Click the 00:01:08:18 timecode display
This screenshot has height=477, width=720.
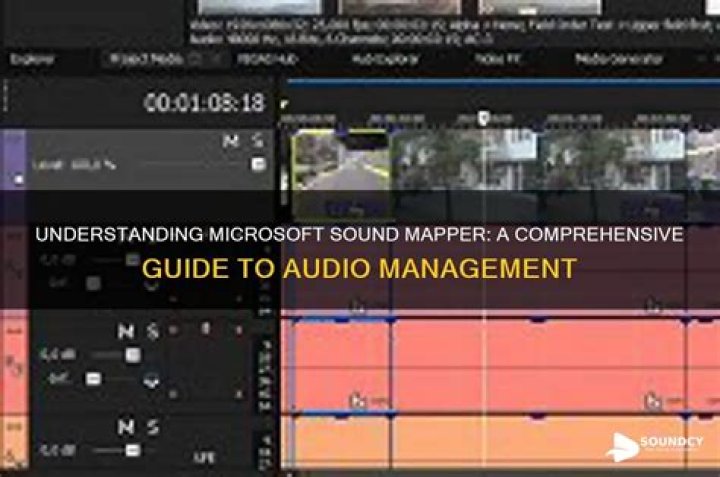204,102
